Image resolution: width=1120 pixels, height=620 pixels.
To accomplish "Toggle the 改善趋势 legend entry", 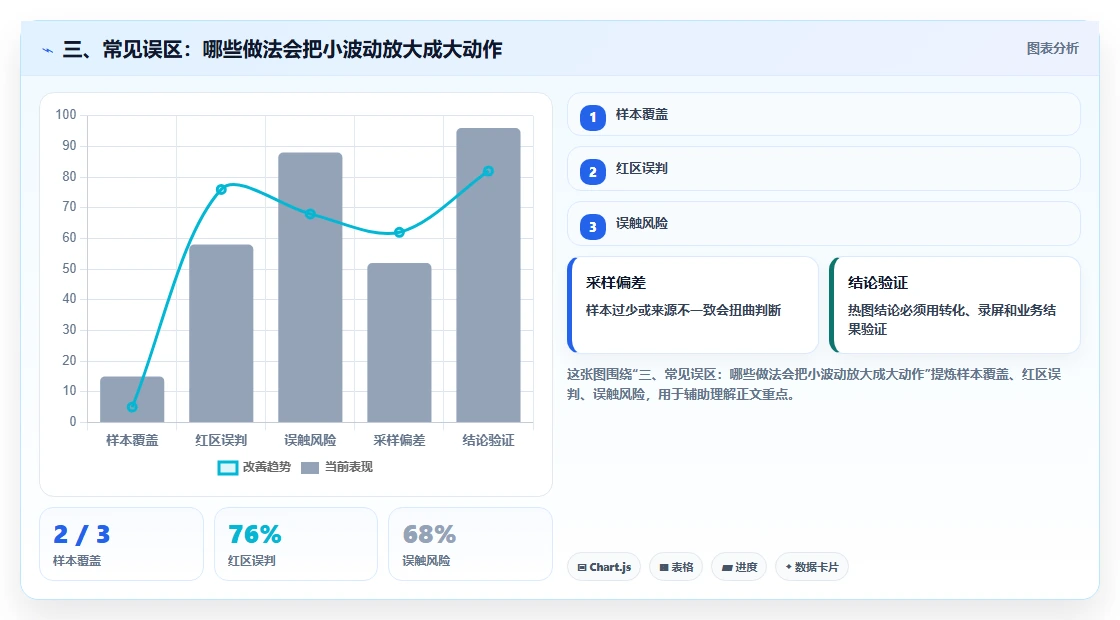I will coord(254,467).
